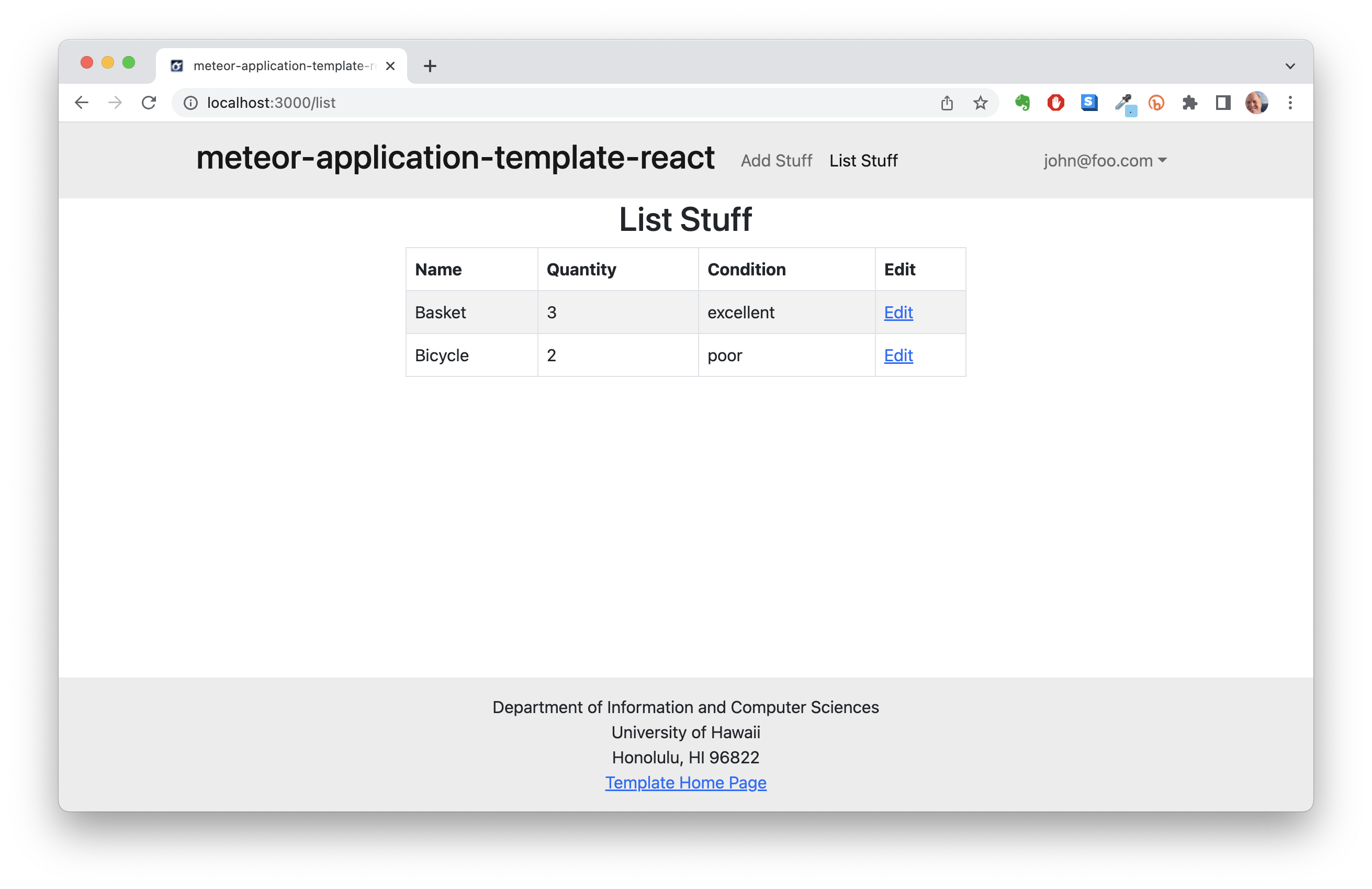
Task: Click the browser back arrow
Action: [81, 103]
